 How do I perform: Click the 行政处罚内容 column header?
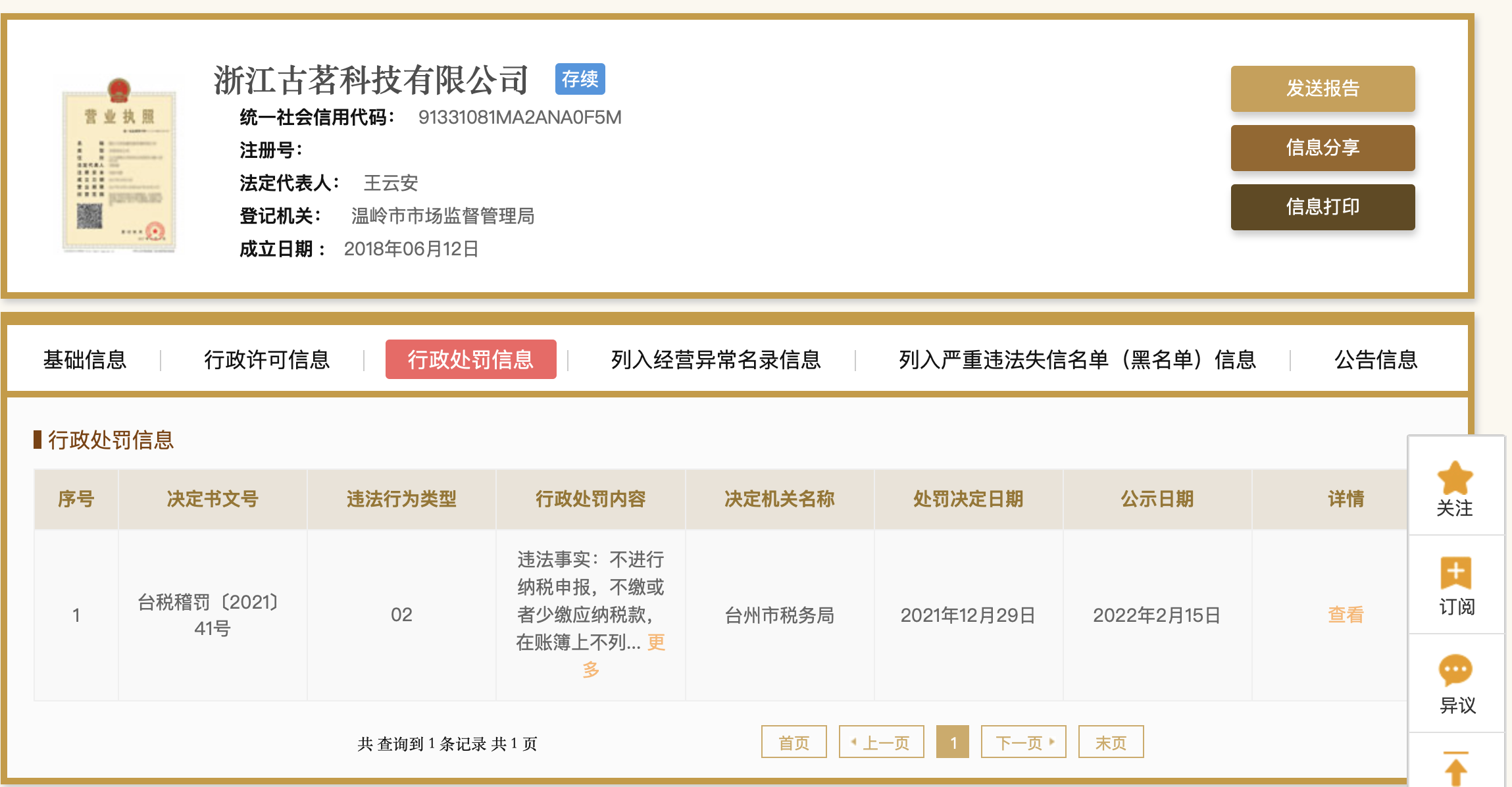[591, 499]
